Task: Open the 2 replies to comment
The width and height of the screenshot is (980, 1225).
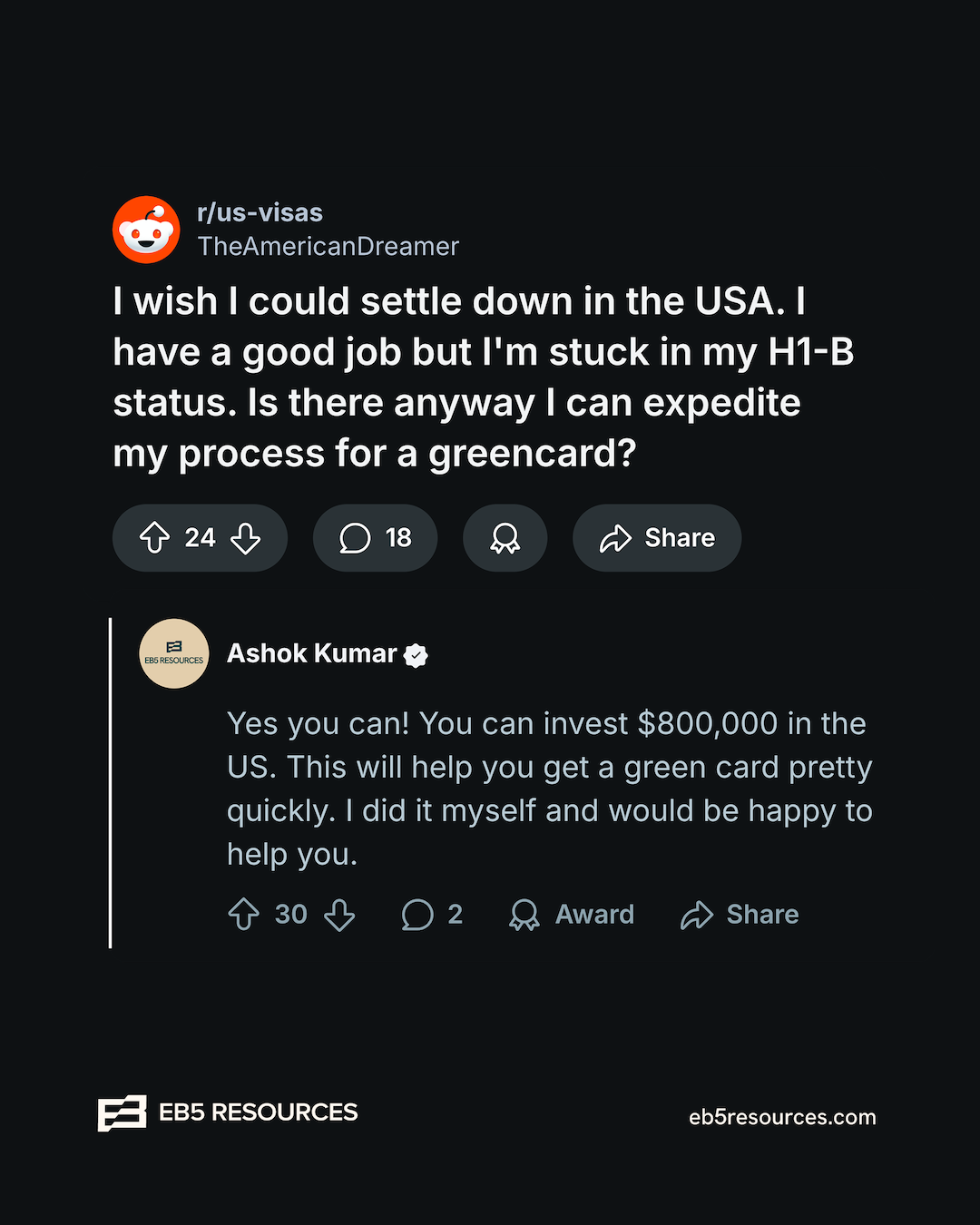Action: pyautogui.click(x=432, y=914)
